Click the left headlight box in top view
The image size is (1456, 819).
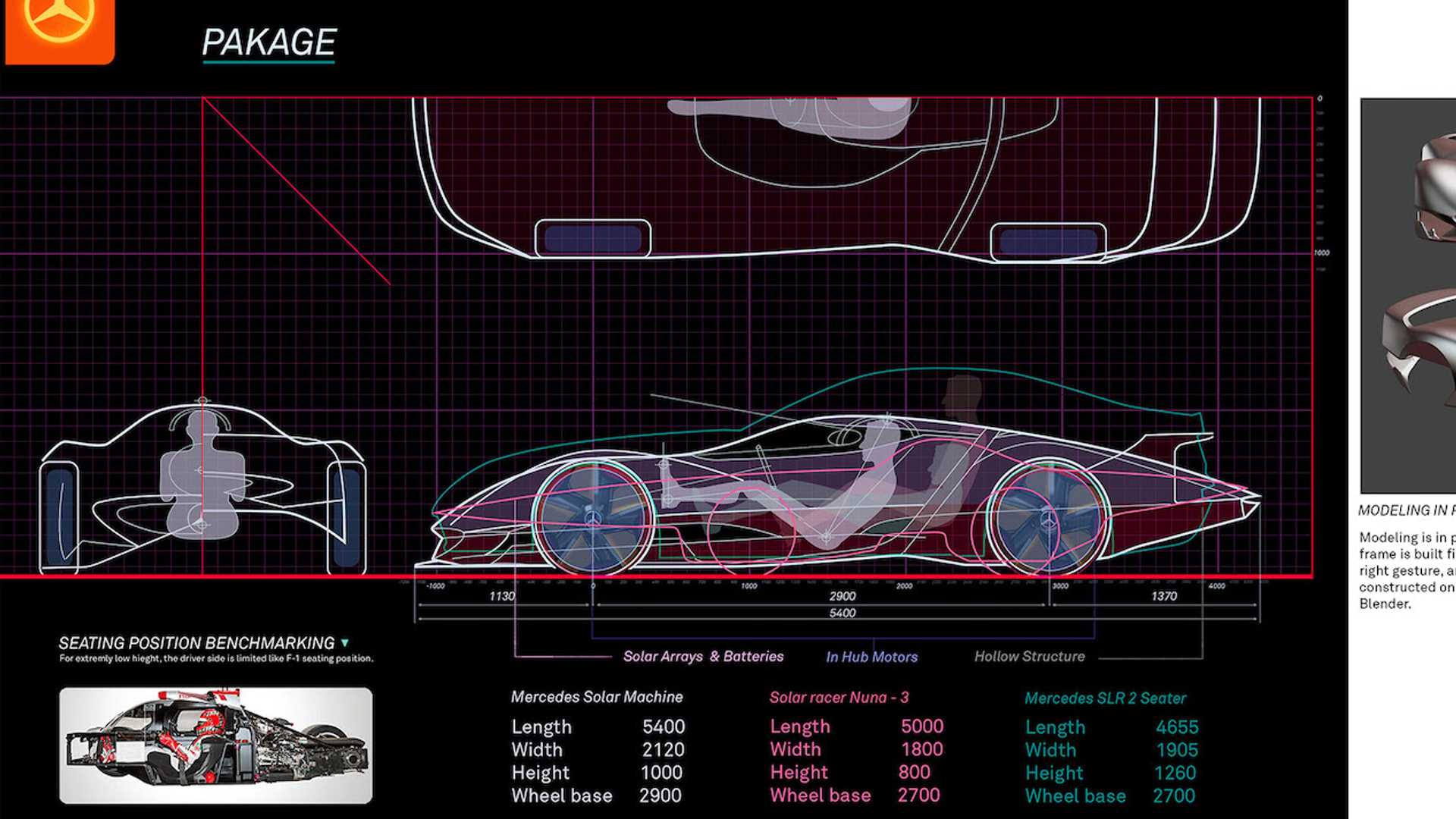pyautogui.click(x=593, y=238)
